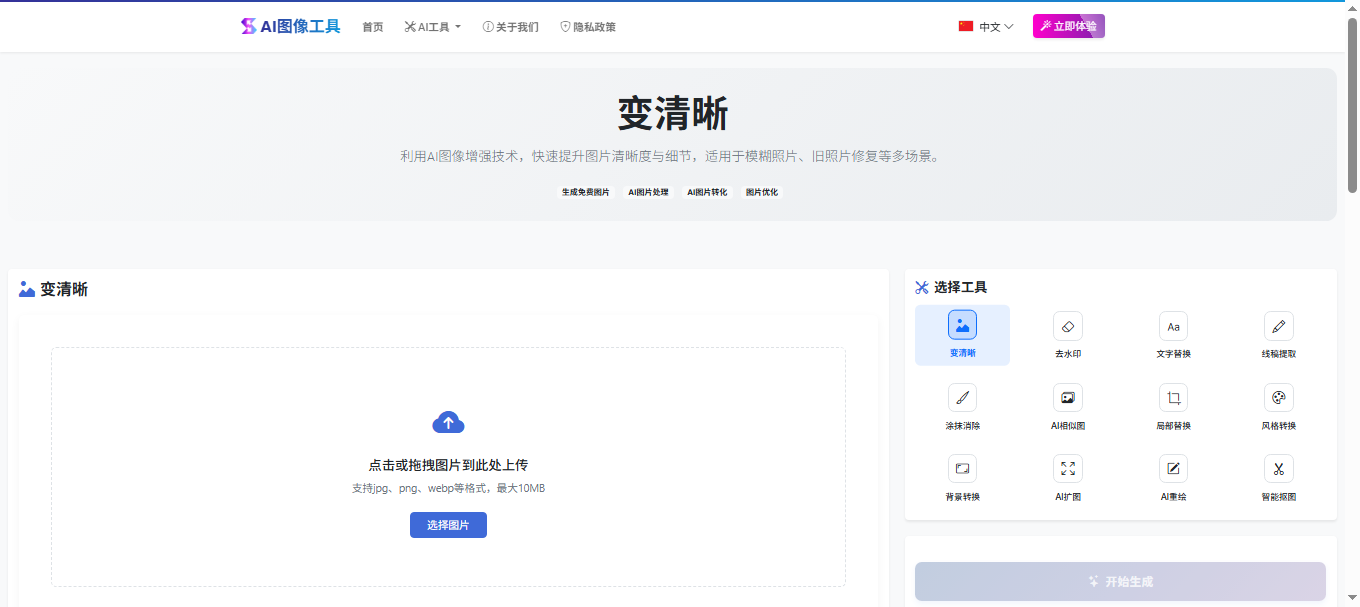Open the 风格转换 style transfer tool
Image resolution: width=1360 pixels, height=607 pixels.
click(1278, 406)
